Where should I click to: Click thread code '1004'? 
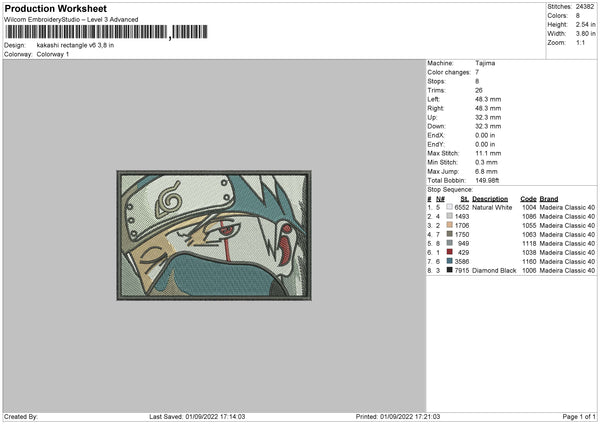529,207
